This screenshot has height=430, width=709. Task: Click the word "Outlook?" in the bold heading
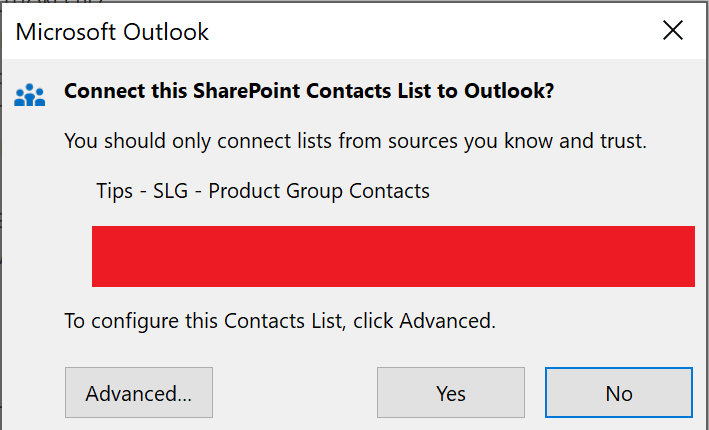click(x=509, y=92)
